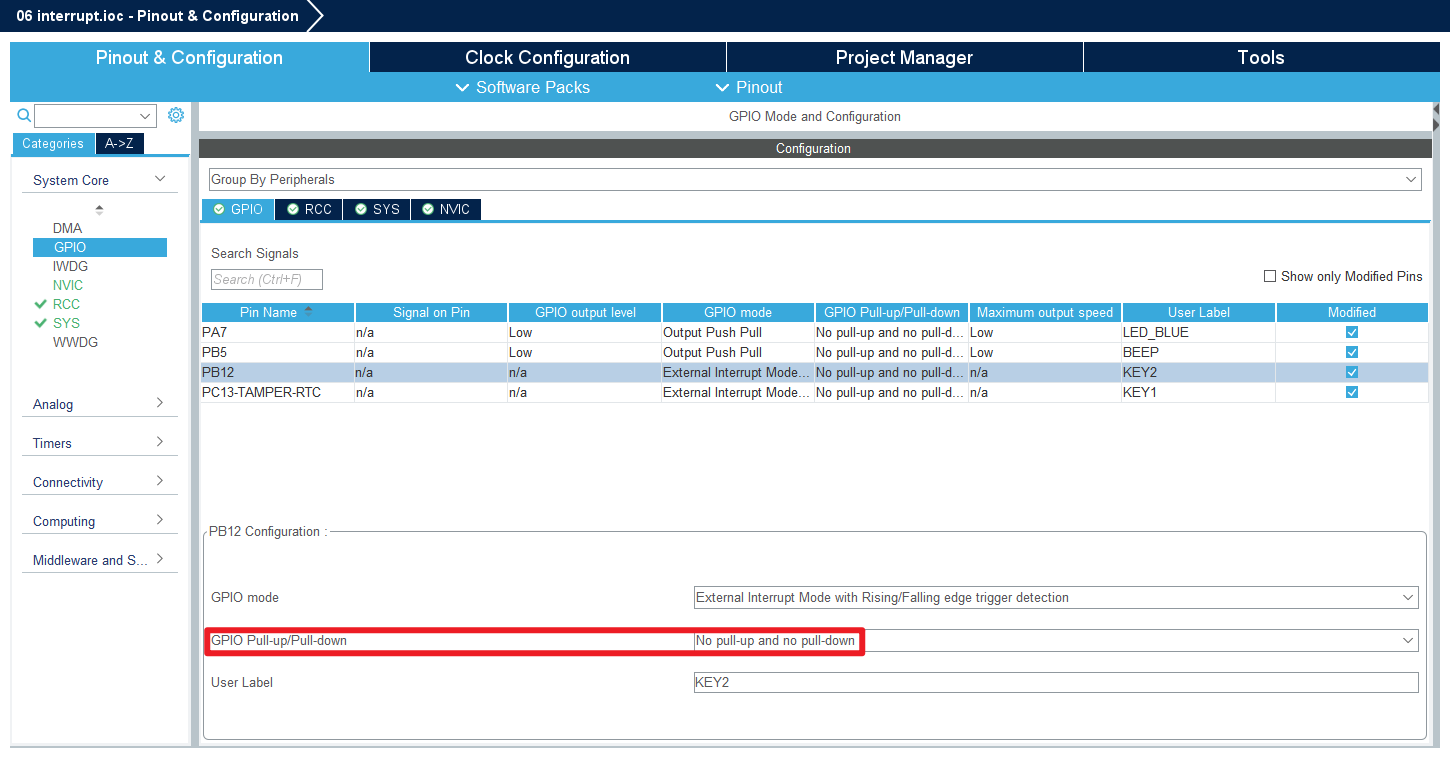Select DMA in System Core

[67, 228]
